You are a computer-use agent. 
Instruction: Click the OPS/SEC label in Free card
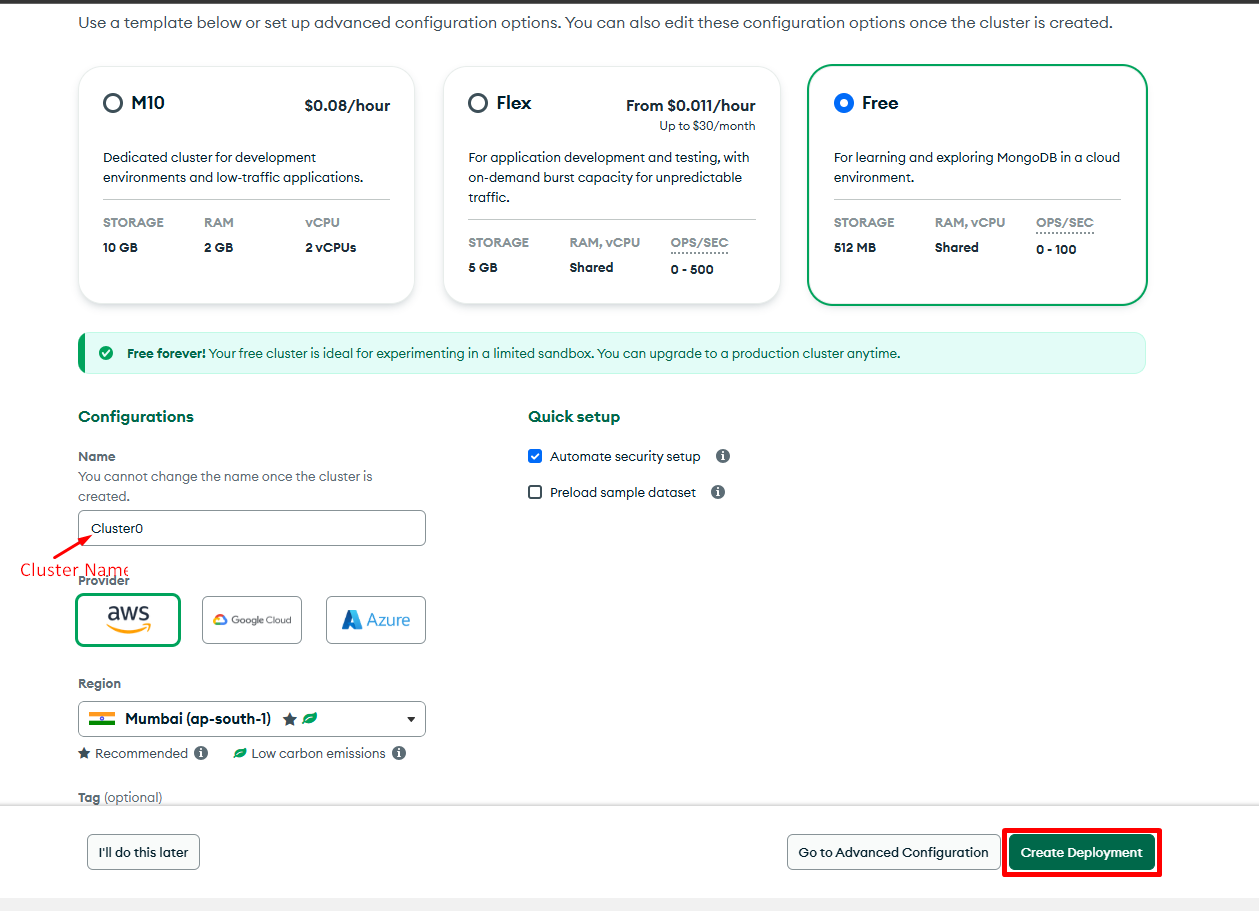point(1064,222)
